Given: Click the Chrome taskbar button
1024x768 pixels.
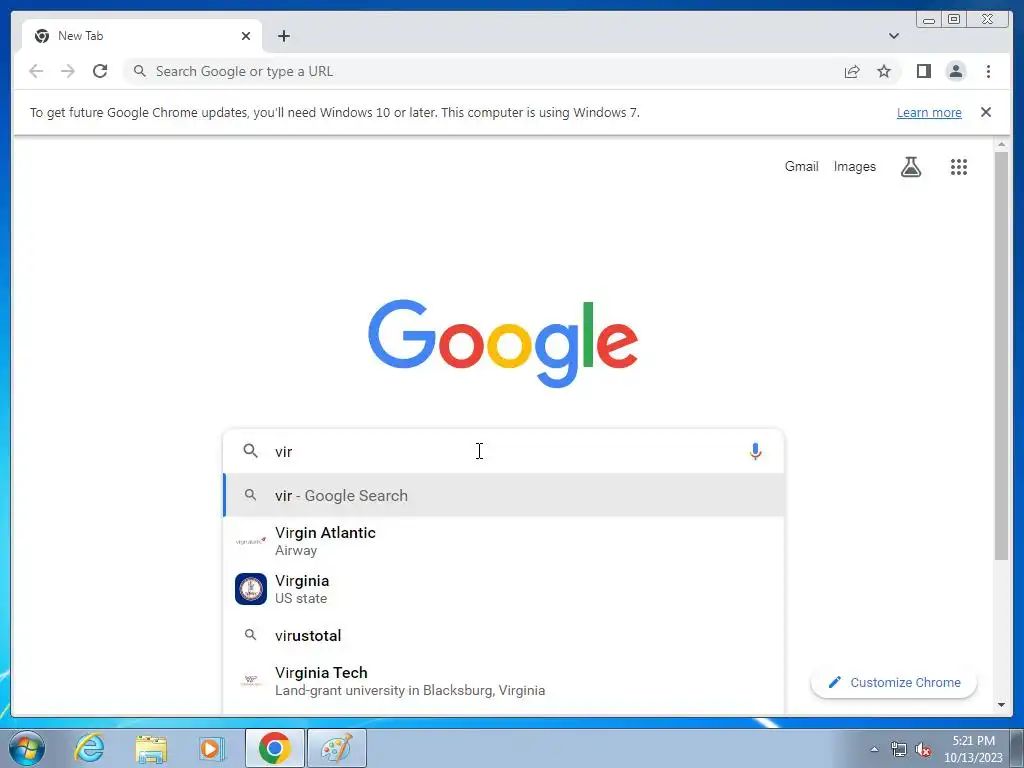Looking at the screenshot, I should pos(274,748).
